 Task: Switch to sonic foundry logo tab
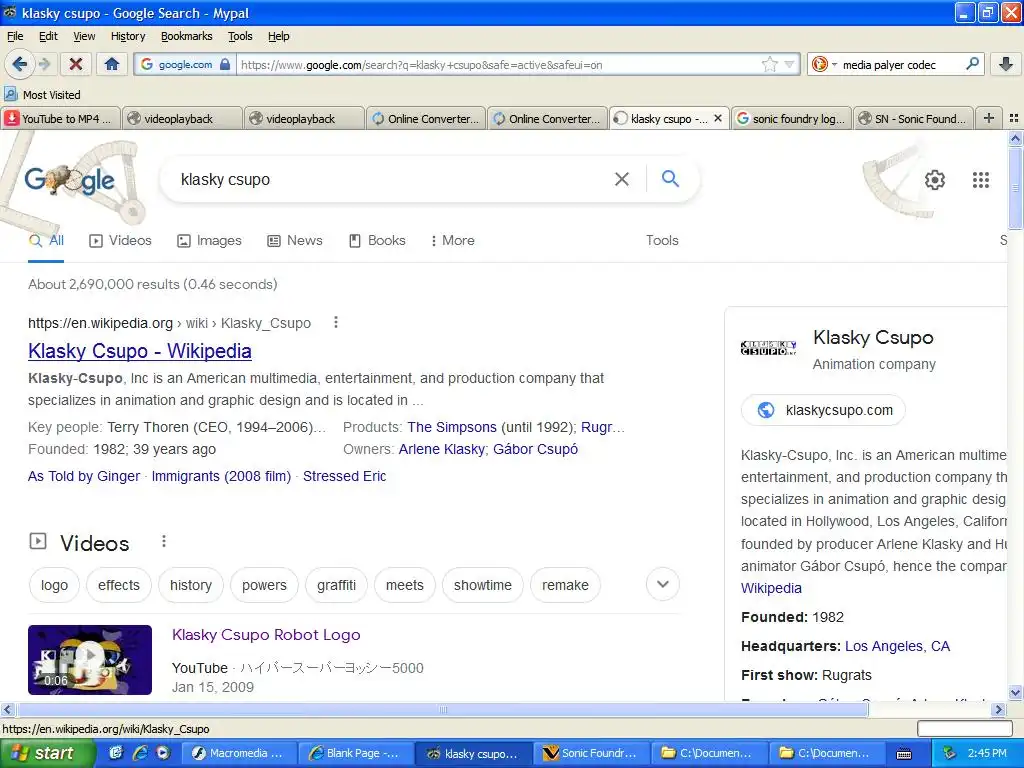[792, 118]
